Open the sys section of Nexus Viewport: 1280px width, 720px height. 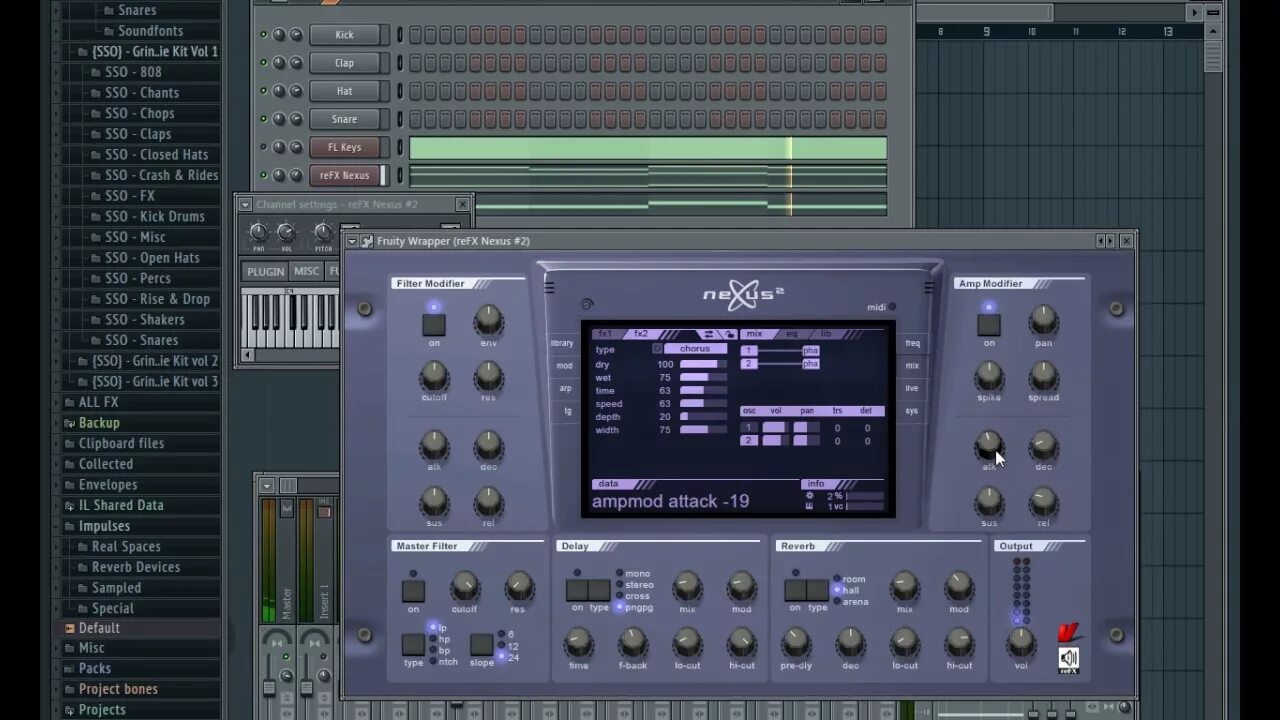(x=912, y=410)
